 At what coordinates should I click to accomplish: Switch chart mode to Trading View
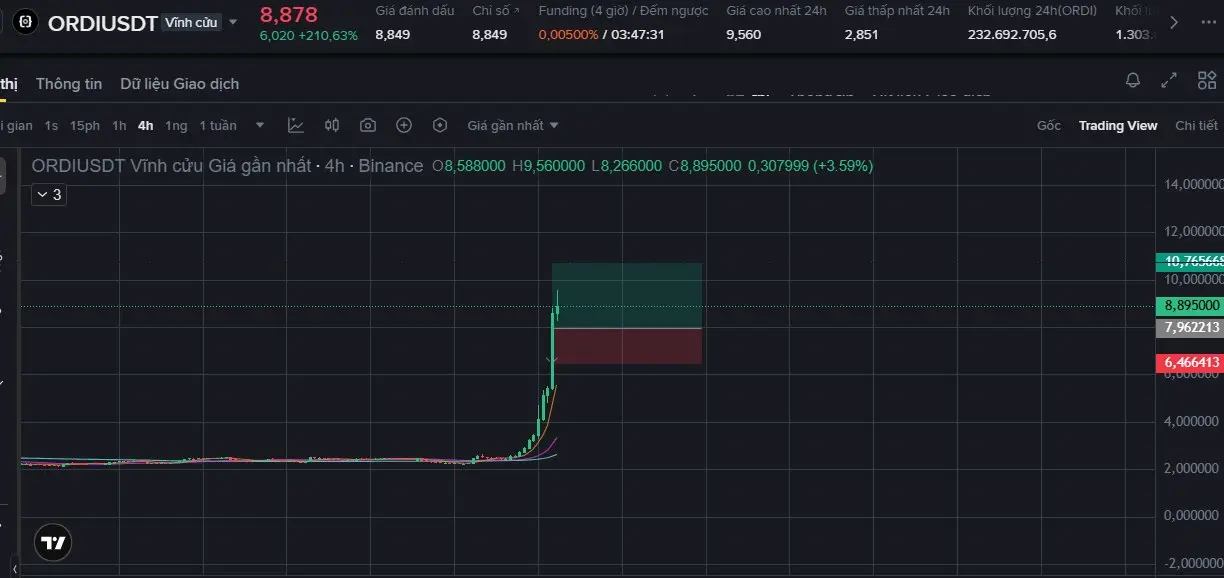[1118, 125]
